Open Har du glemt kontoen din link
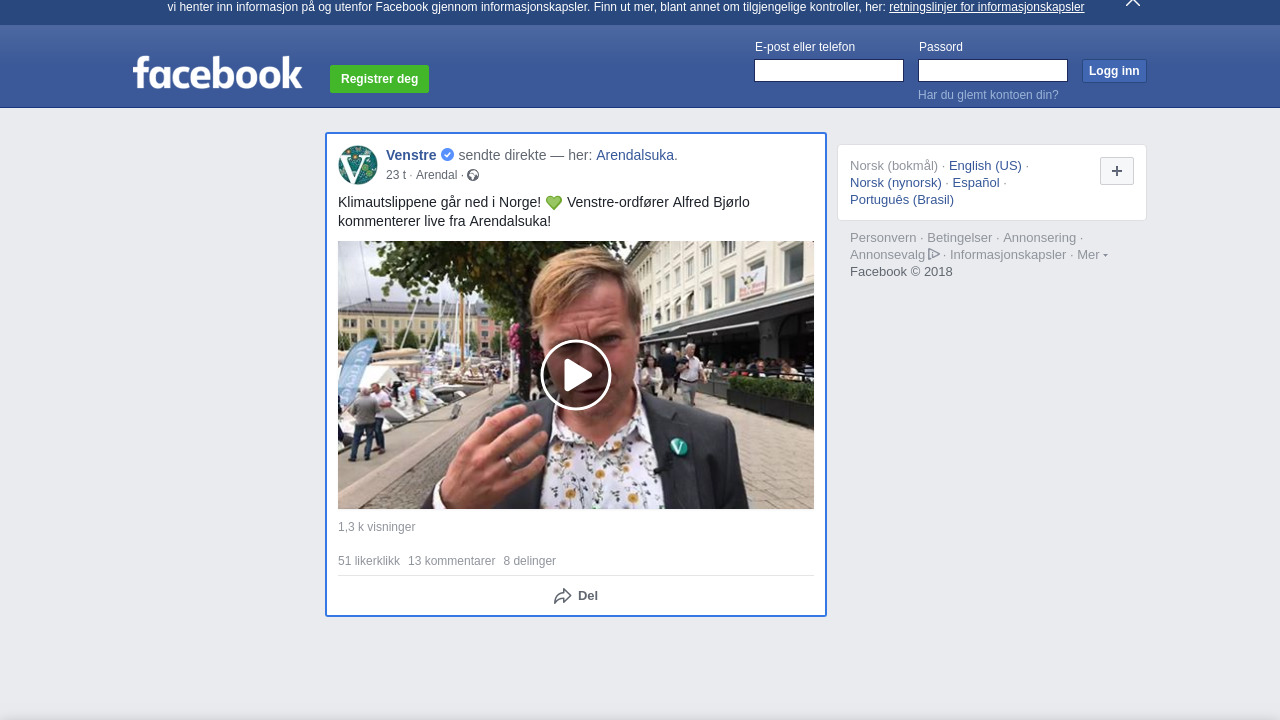The height and width of the screenshot is (720, 1280). tap(988, 95)
